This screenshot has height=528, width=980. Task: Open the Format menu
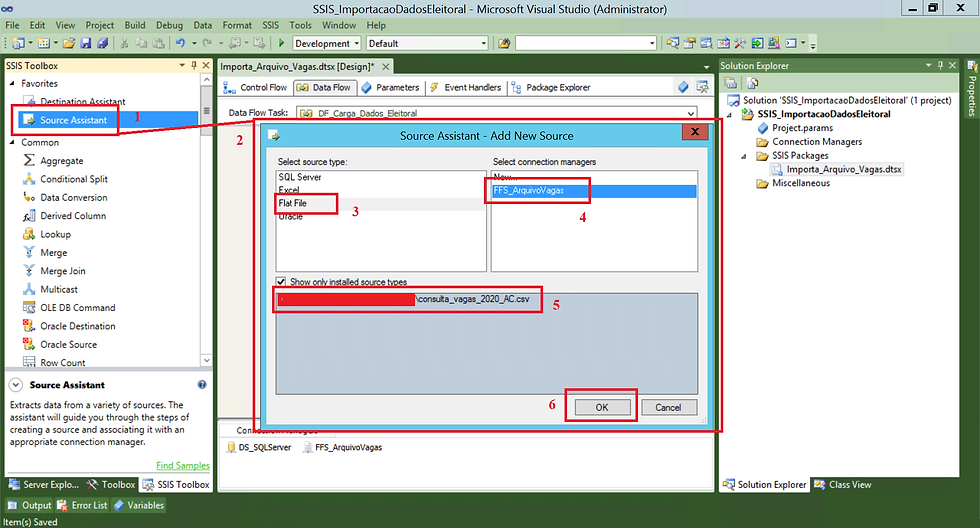click(x=237, y=25)
